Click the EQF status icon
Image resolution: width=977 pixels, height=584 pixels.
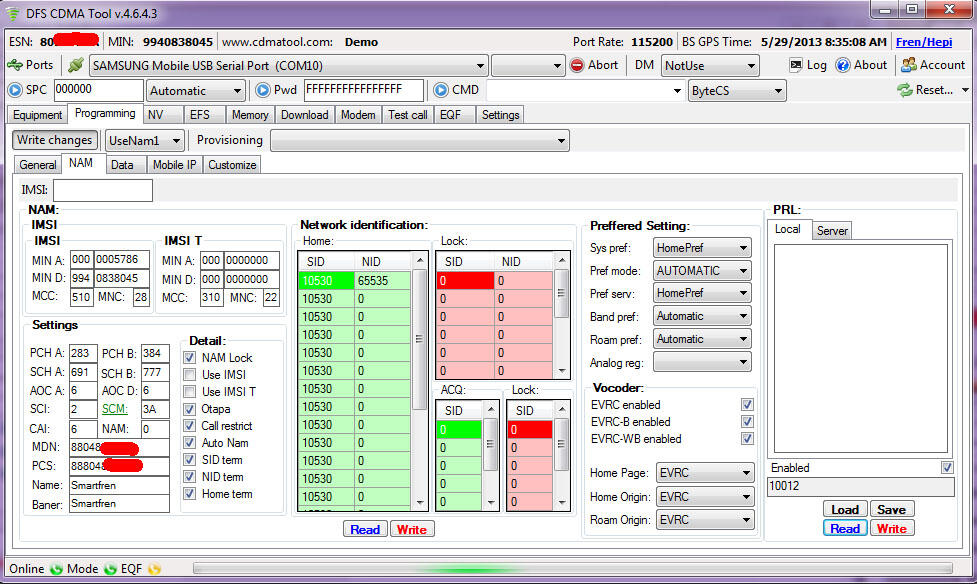154,568
